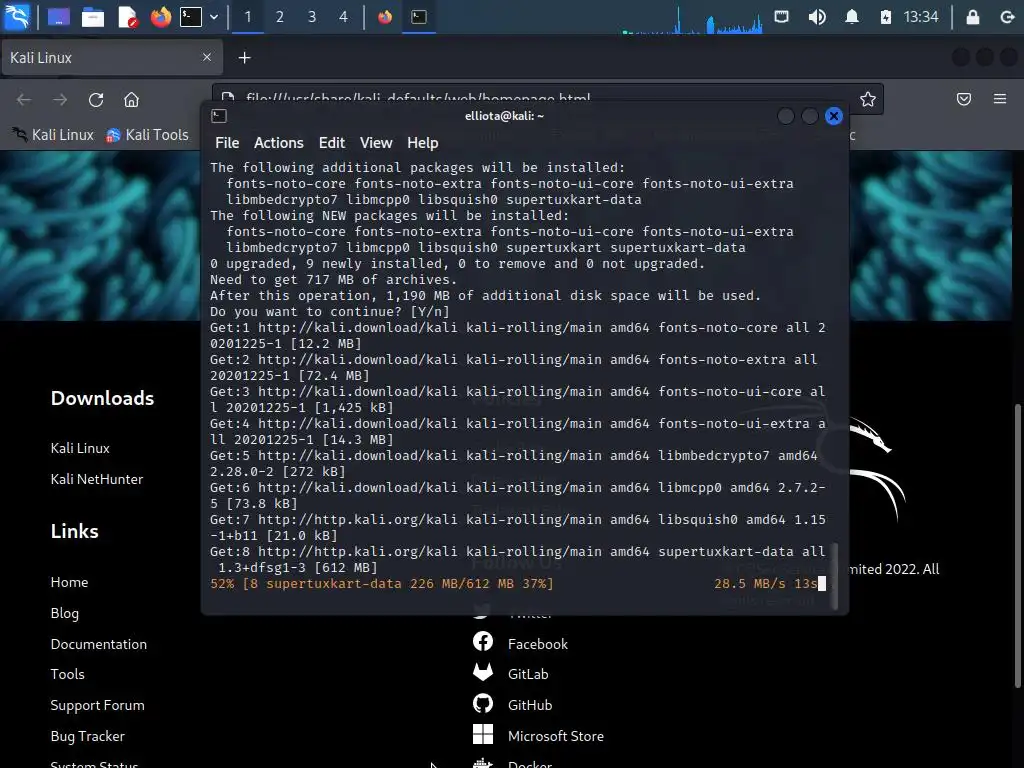The height and width of the screenshot is (768, 1024).
Task: Click the display tray icon
Action: pyautogui.click(x=782, y=16)
